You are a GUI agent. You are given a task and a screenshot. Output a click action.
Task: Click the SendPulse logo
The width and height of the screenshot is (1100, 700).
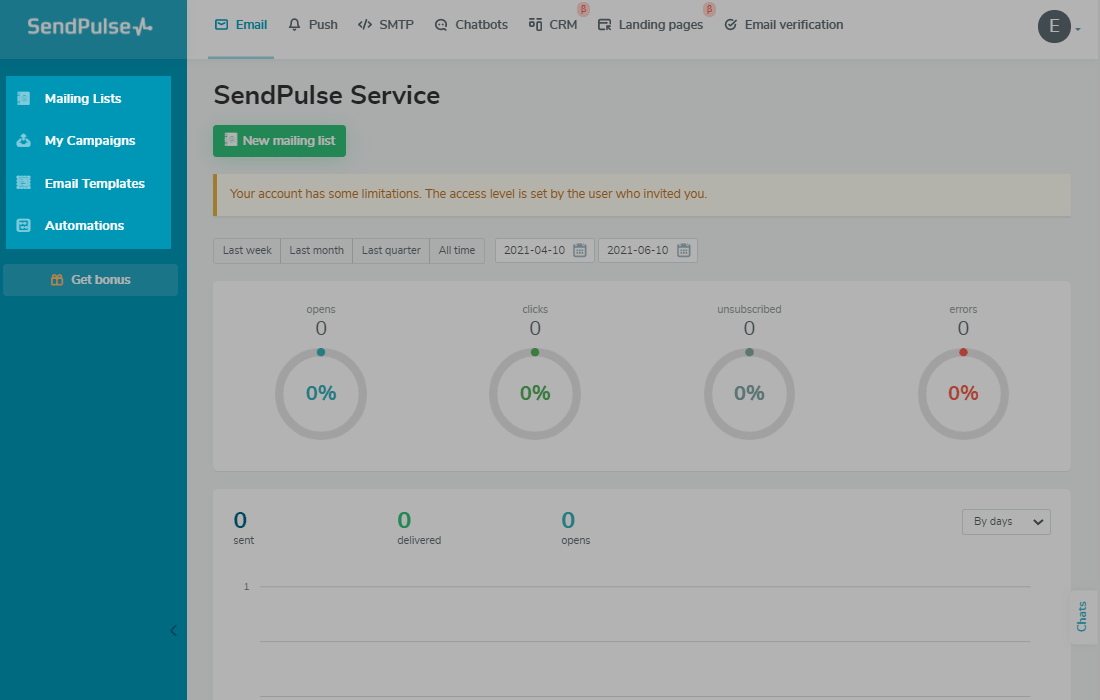click(x=90, y=27)
